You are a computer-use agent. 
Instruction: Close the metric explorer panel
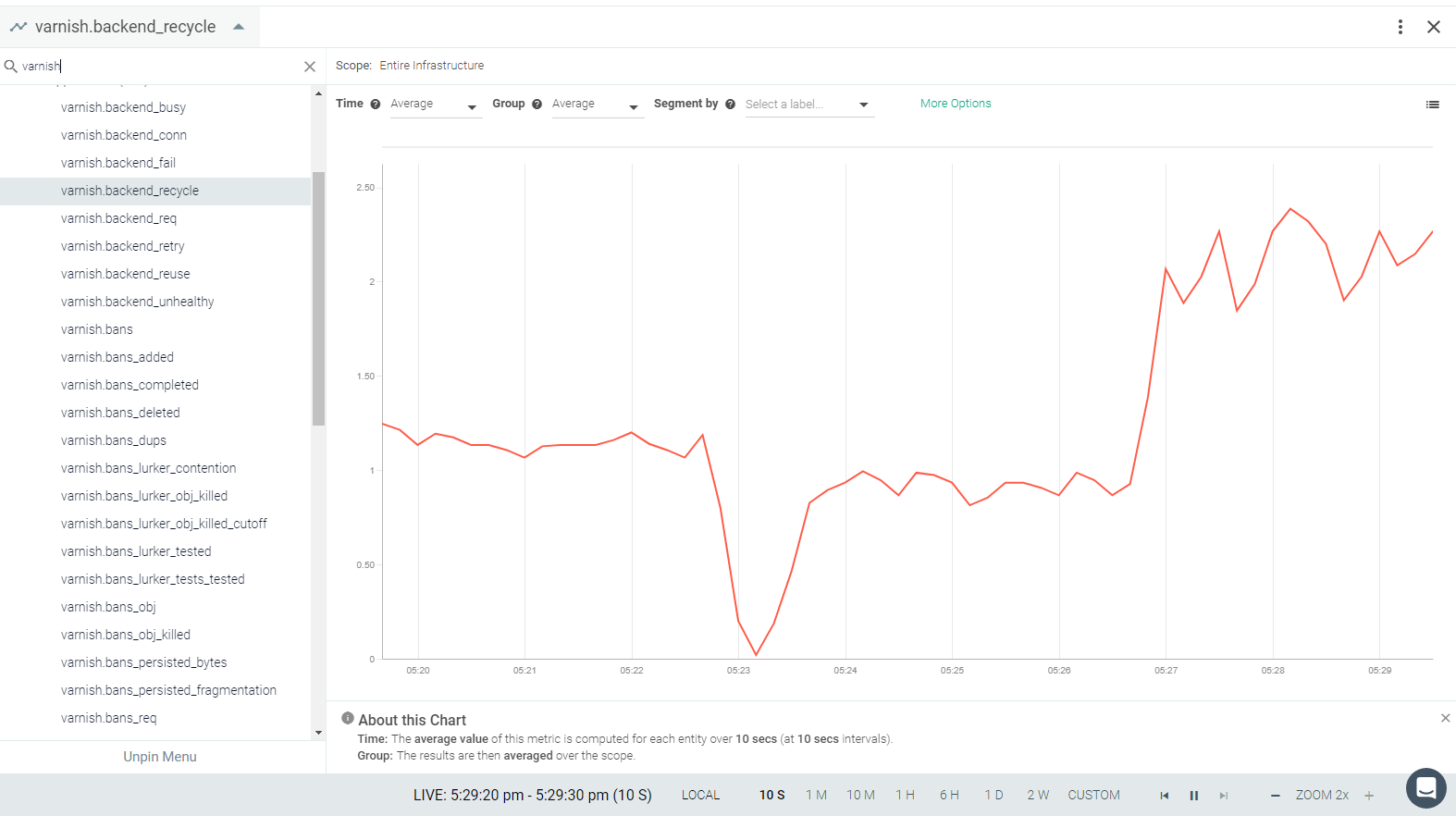pos(1434,27)
